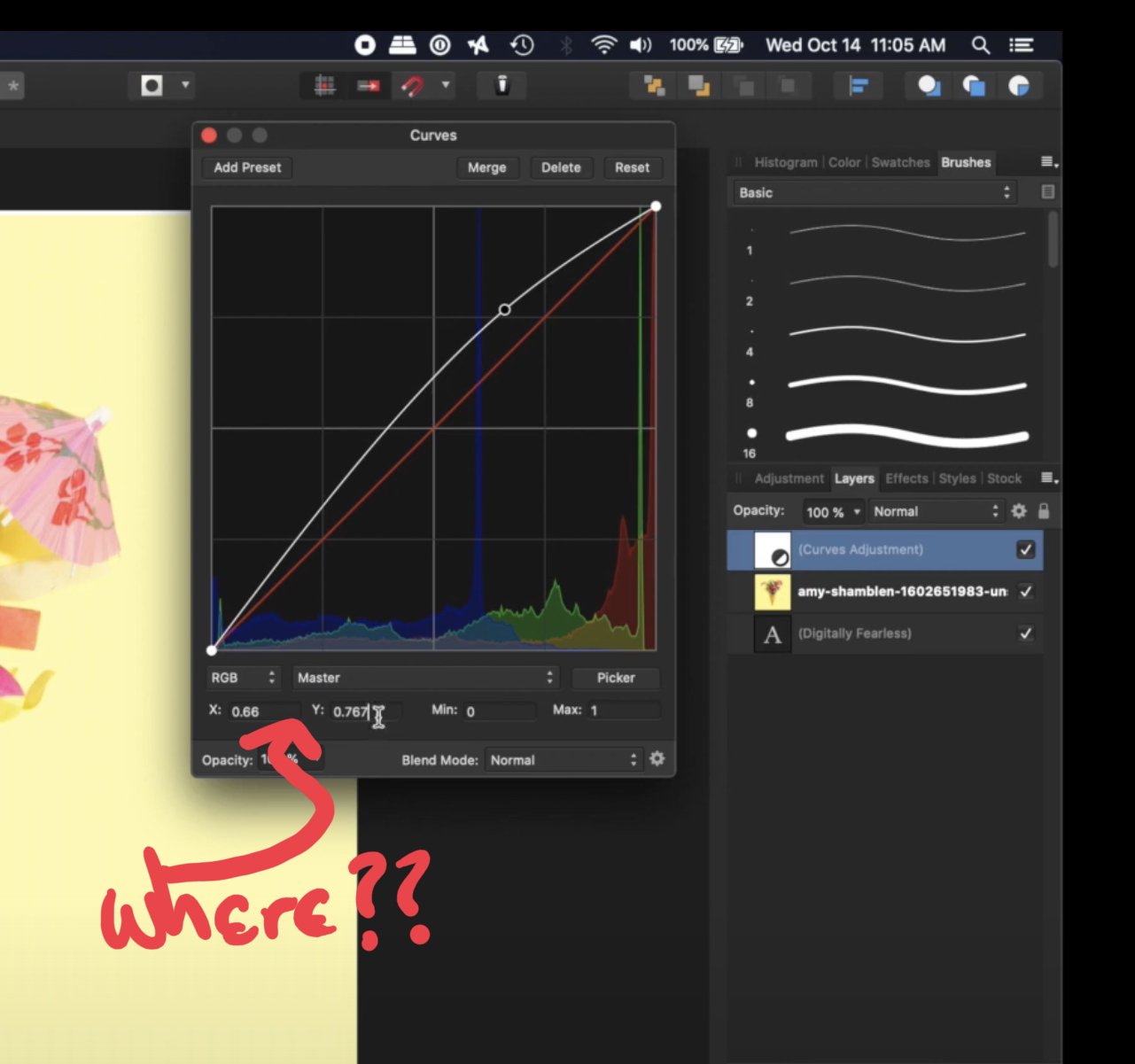Select the middle curve control point
This screenshot has width=1135, height=1064.
pyautogui.click(x=504, y=309)
